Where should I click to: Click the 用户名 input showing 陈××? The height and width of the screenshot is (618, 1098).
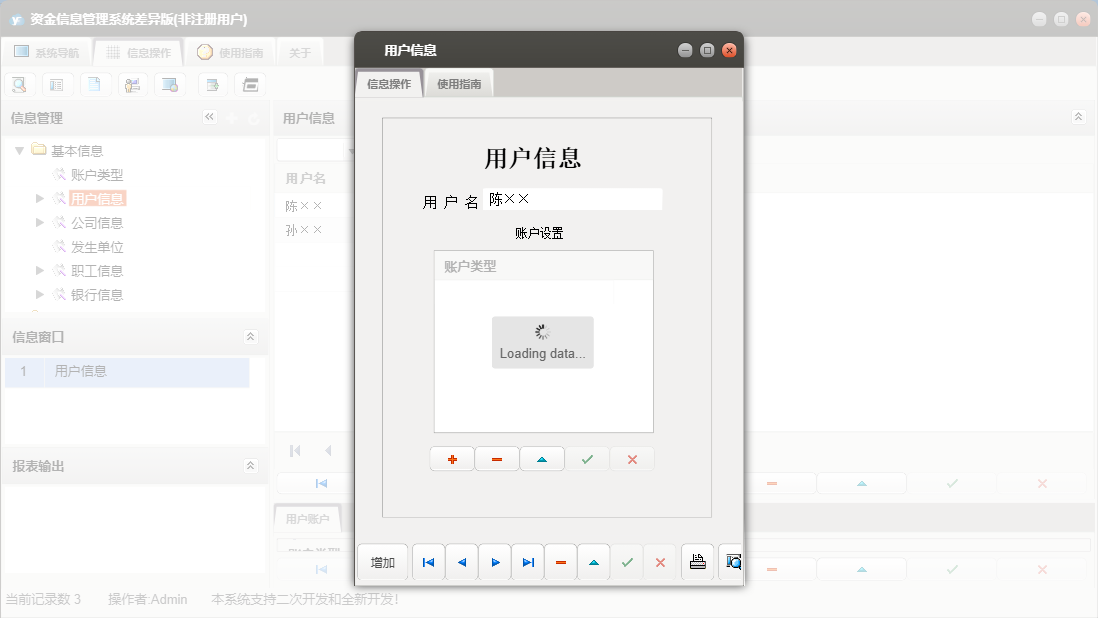coord(572,199)
